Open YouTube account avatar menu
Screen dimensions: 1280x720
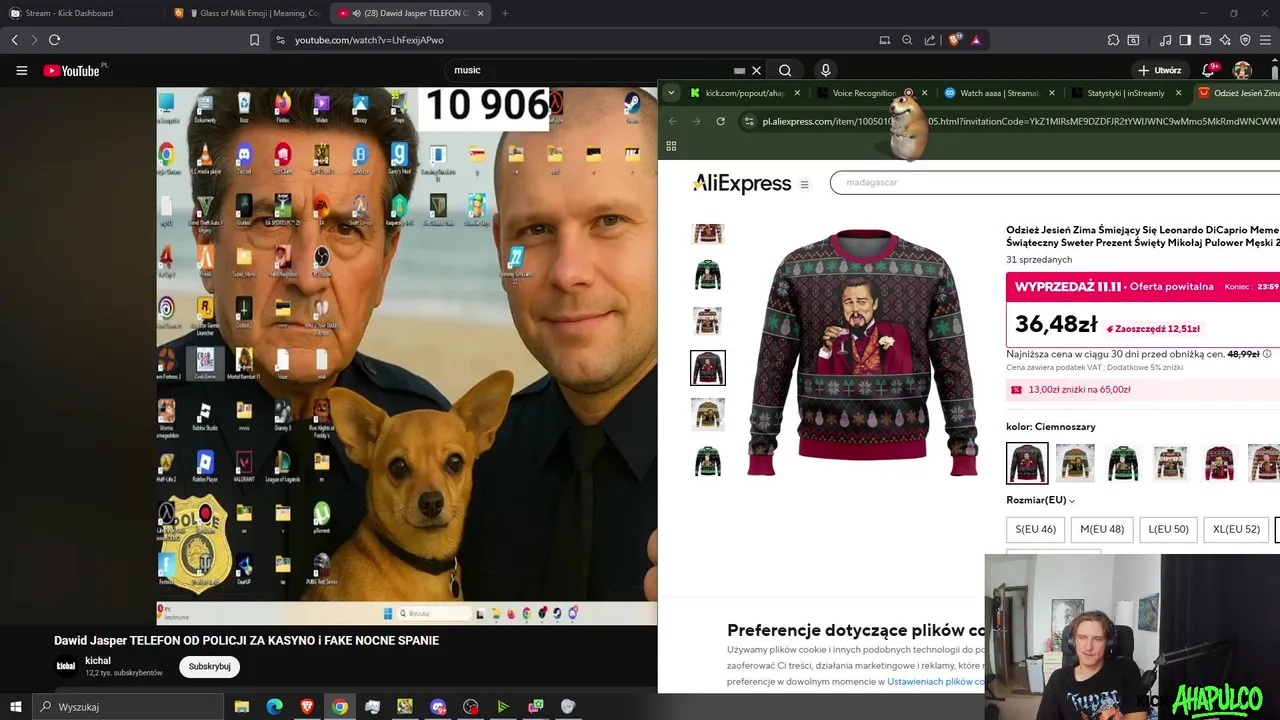click(x=1242, y=70)
